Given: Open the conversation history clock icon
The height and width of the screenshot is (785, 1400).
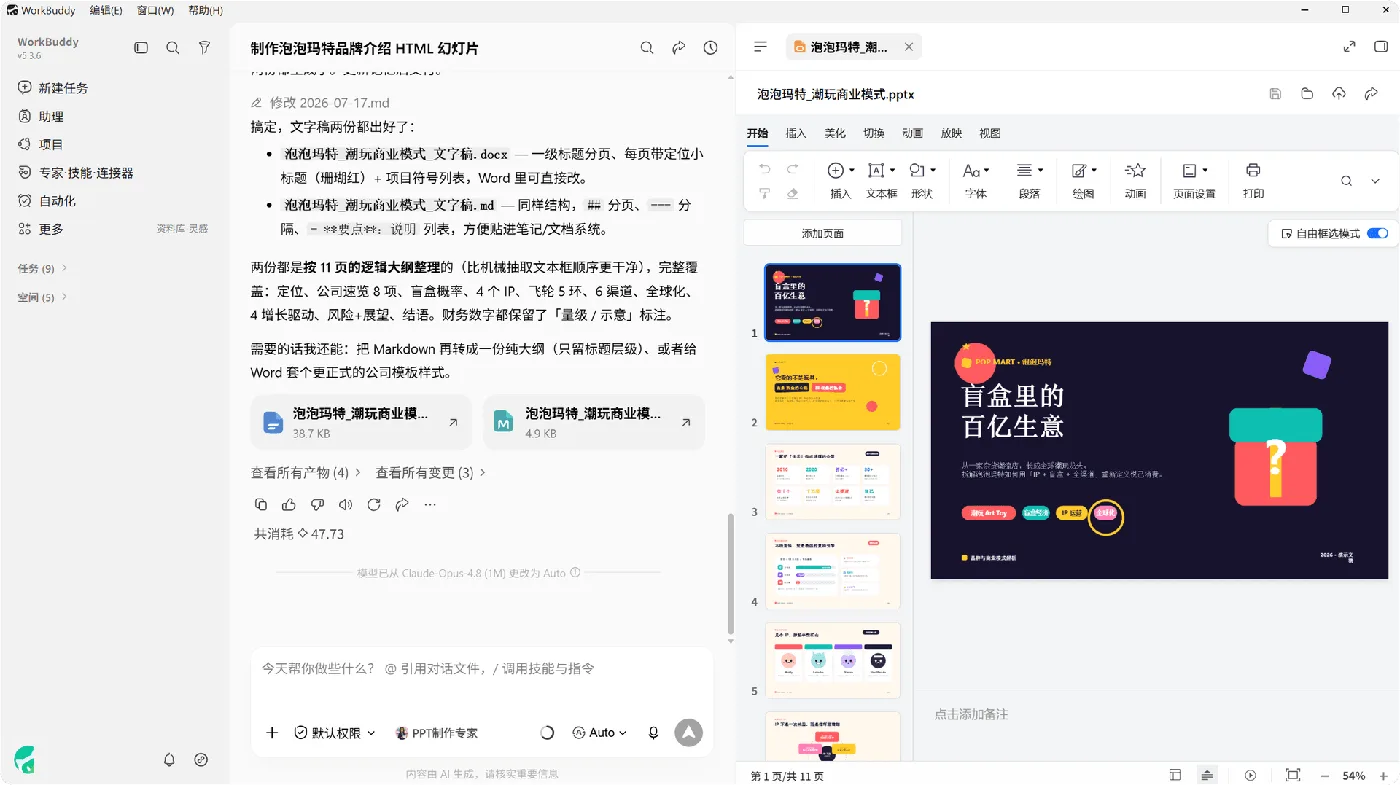Looking at the screenshot, I should [x=711, y=48].
